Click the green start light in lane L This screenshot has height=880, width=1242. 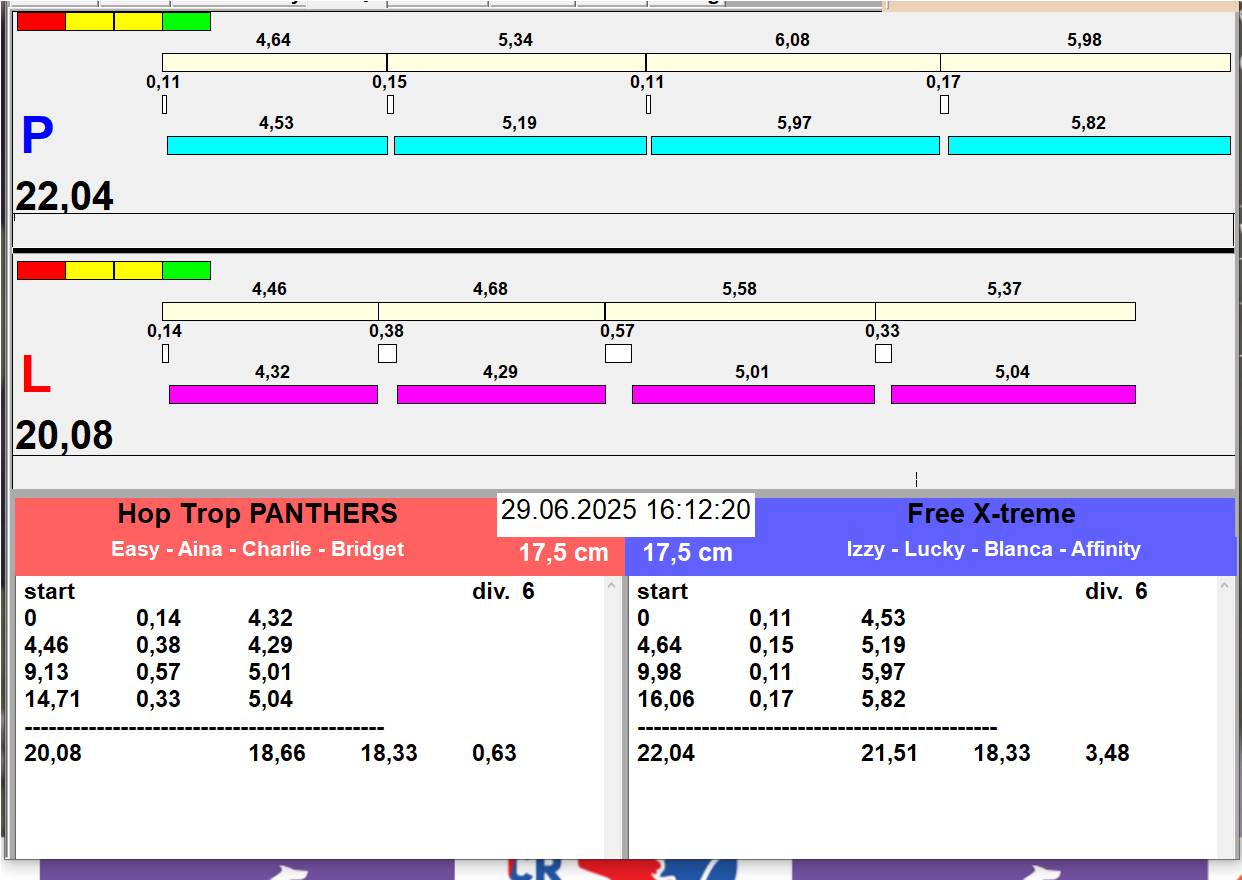point(186,270)
